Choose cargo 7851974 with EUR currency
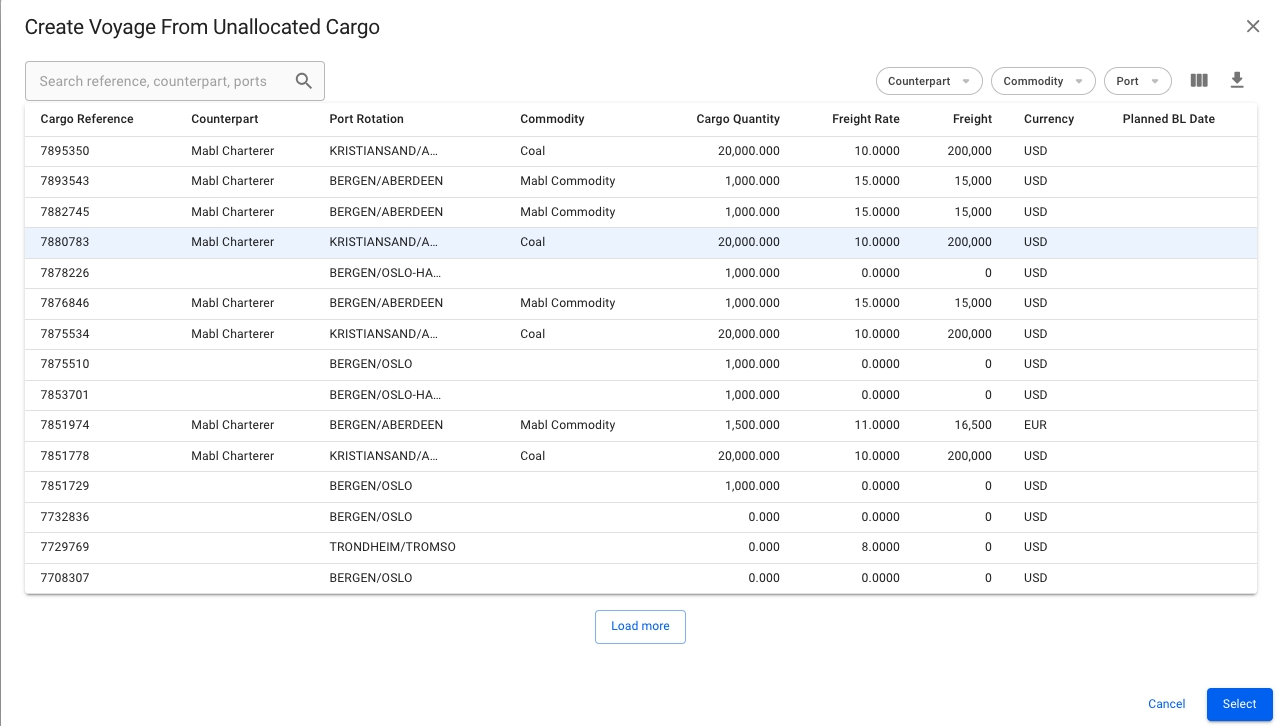This screenshot has width=1279, height=726. [65, 425]
